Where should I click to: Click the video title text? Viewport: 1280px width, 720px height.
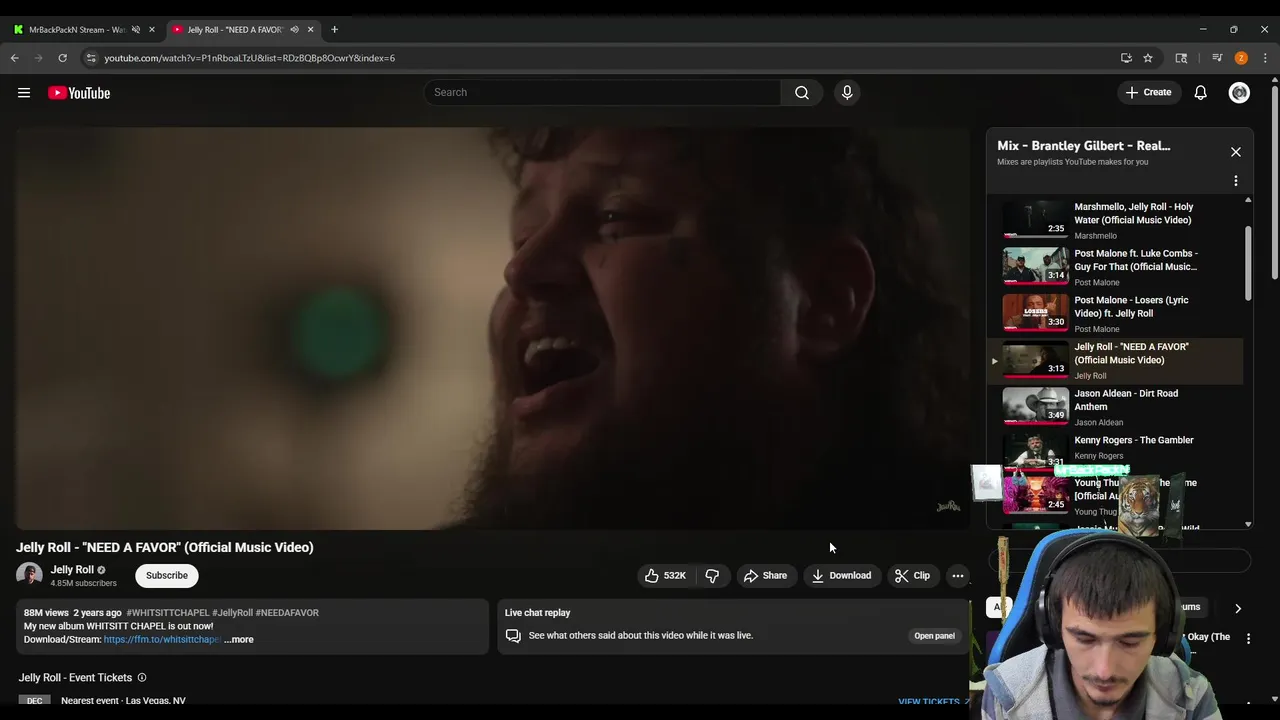pyautogui.click(x=165, y=547)
